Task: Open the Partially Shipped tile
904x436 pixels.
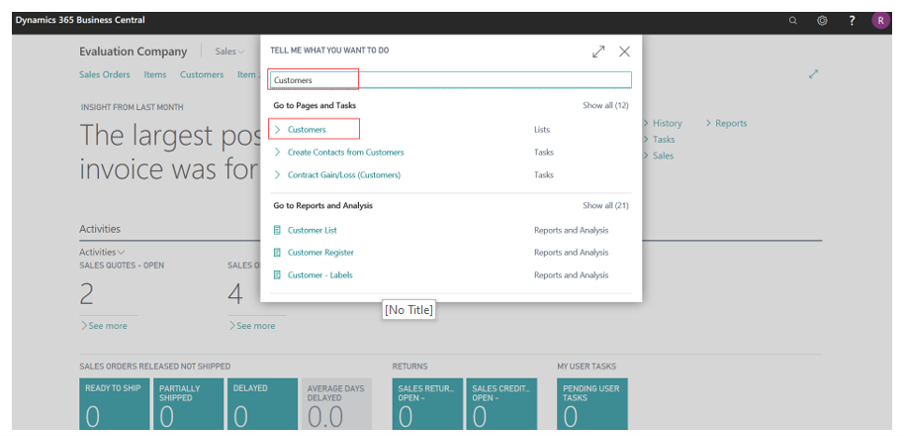Action: (x=189, y=404)
